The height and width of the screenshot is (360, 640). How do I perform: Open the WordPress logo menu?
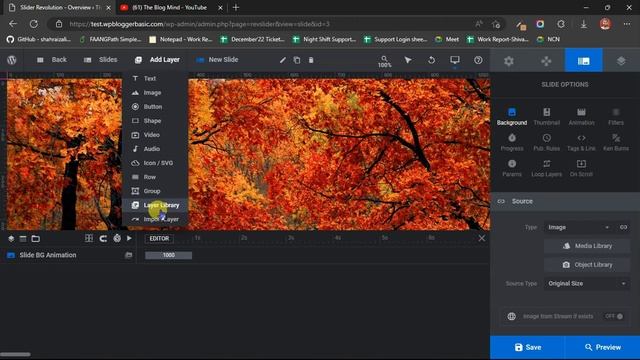[12, 60]
